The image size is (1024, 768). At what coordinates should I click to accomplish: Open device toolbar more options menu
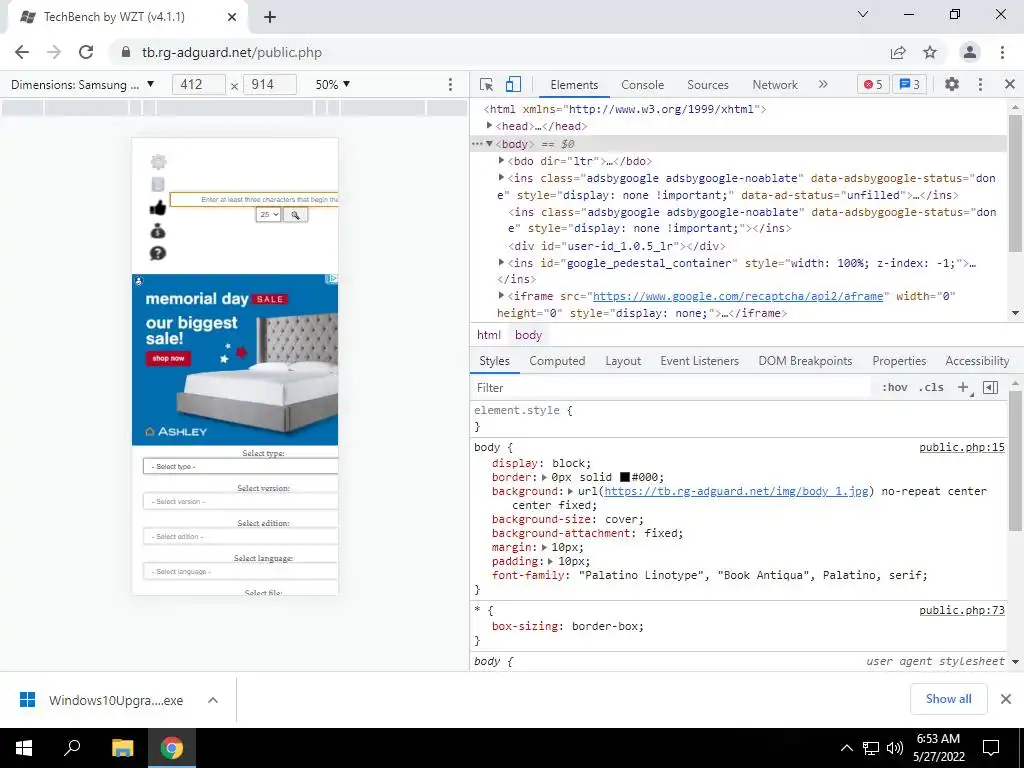point(450,84)
